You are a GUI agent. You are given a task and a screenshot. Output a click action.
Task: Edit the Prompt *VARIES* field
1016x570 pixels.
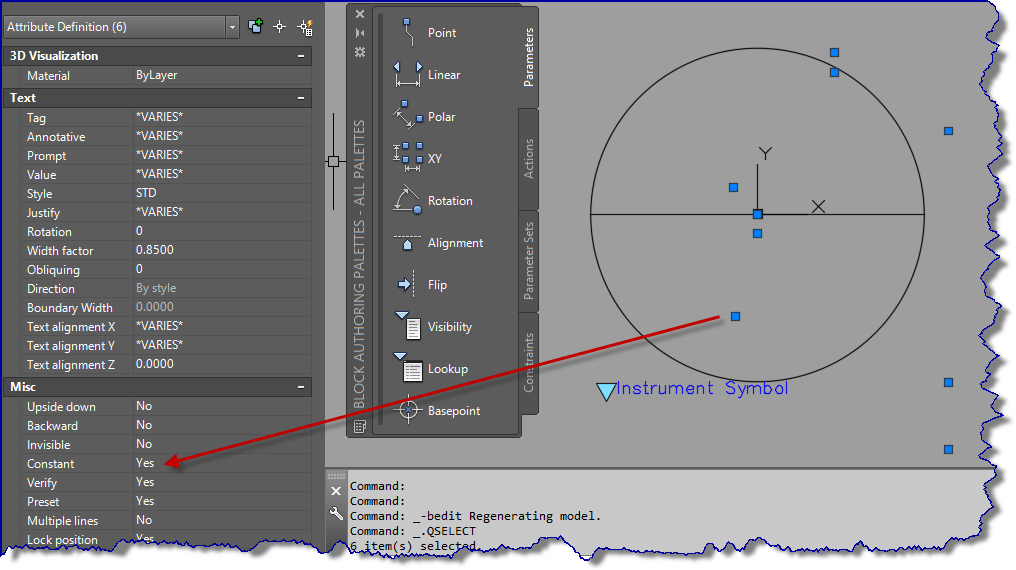[222, 155]
